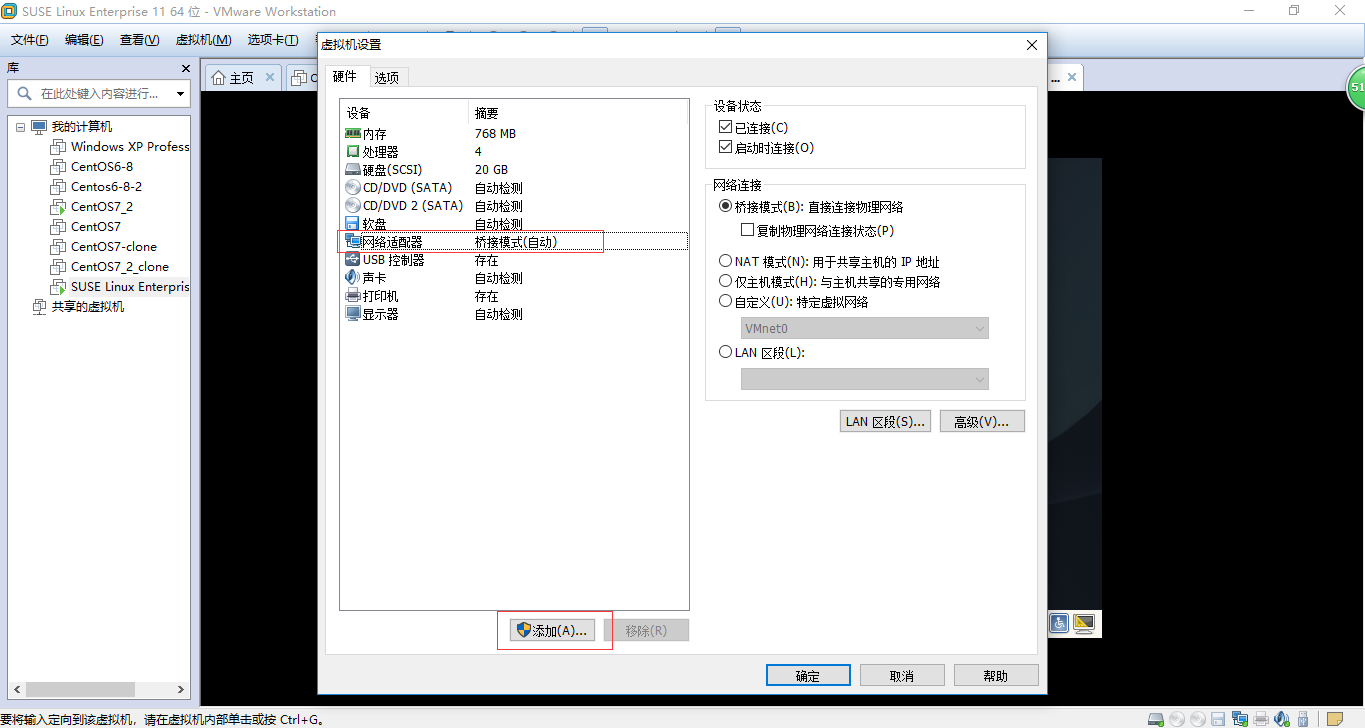Click the 添加(A)... button

tap(553, 630)
